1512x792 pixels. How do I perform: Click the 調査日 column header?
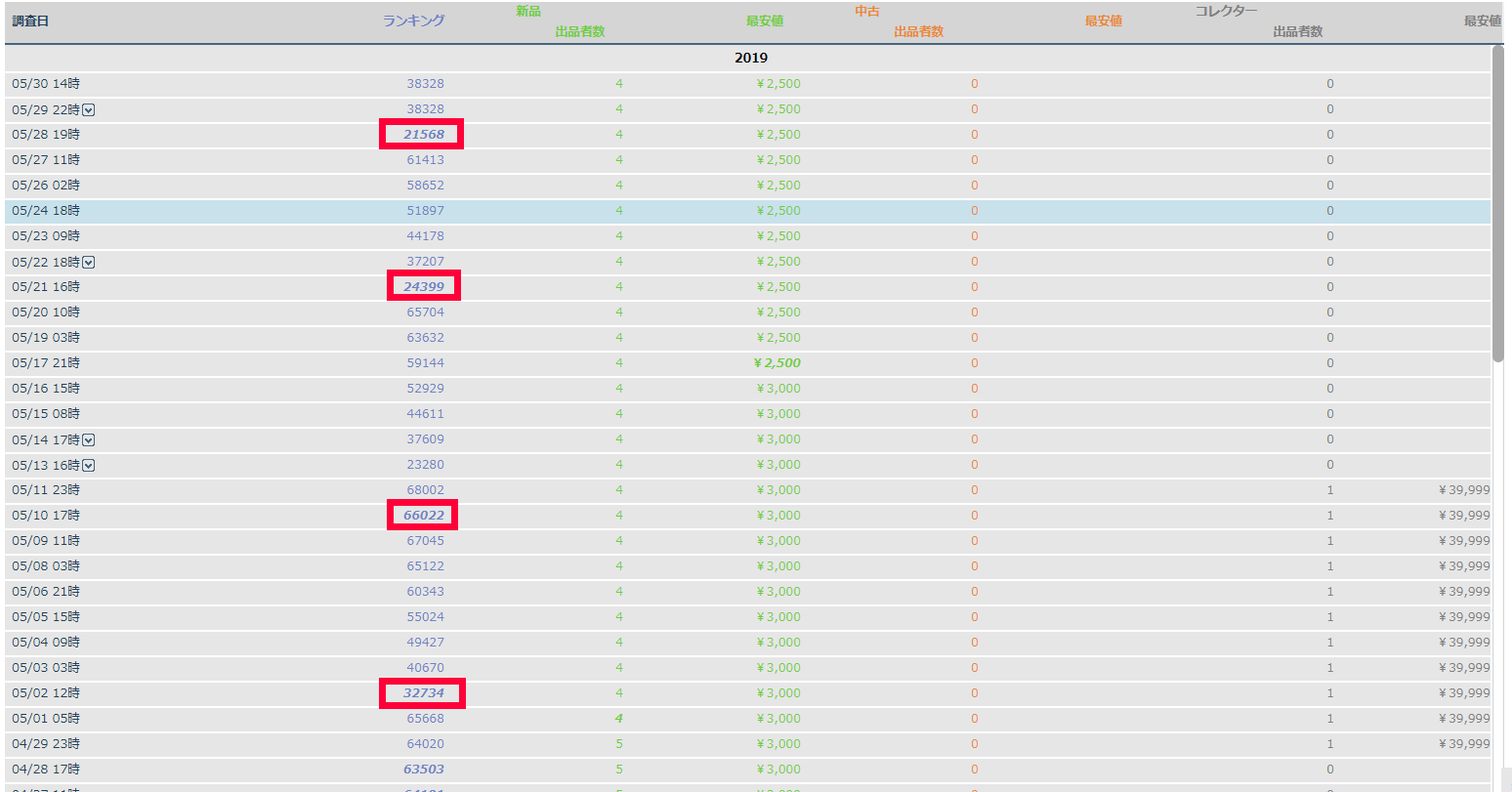pyautogui.click(x=30, y=21)
